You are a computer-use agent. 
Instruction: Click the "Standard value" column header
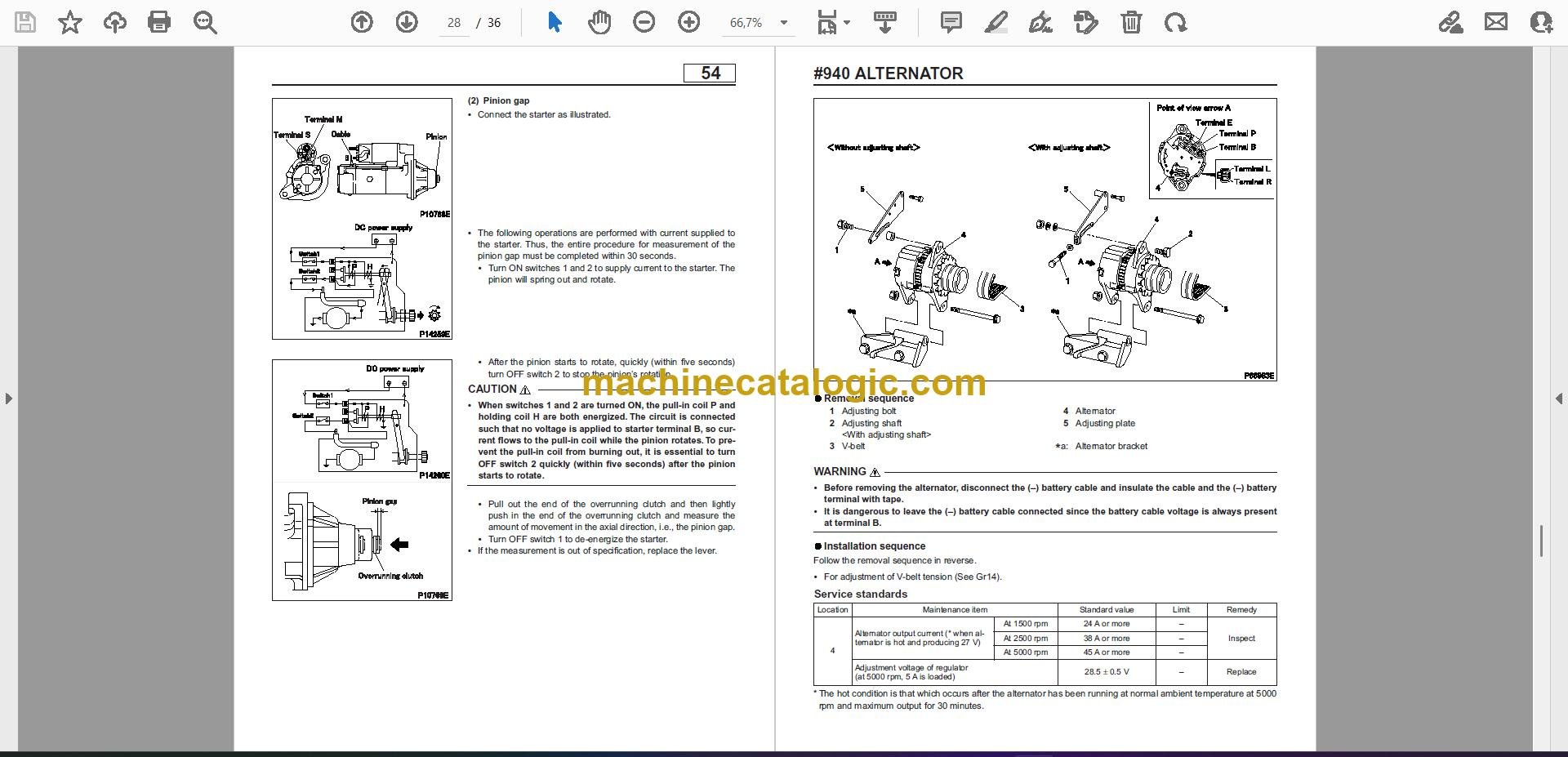coord(1107,610)
